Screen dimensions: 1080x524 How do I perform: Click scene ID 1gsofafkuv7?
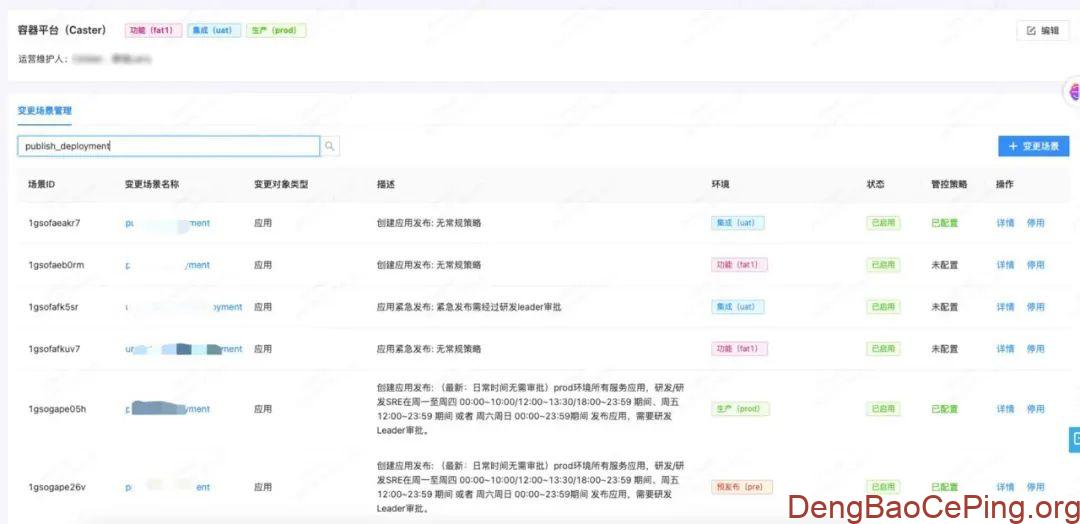click(54, 349)
